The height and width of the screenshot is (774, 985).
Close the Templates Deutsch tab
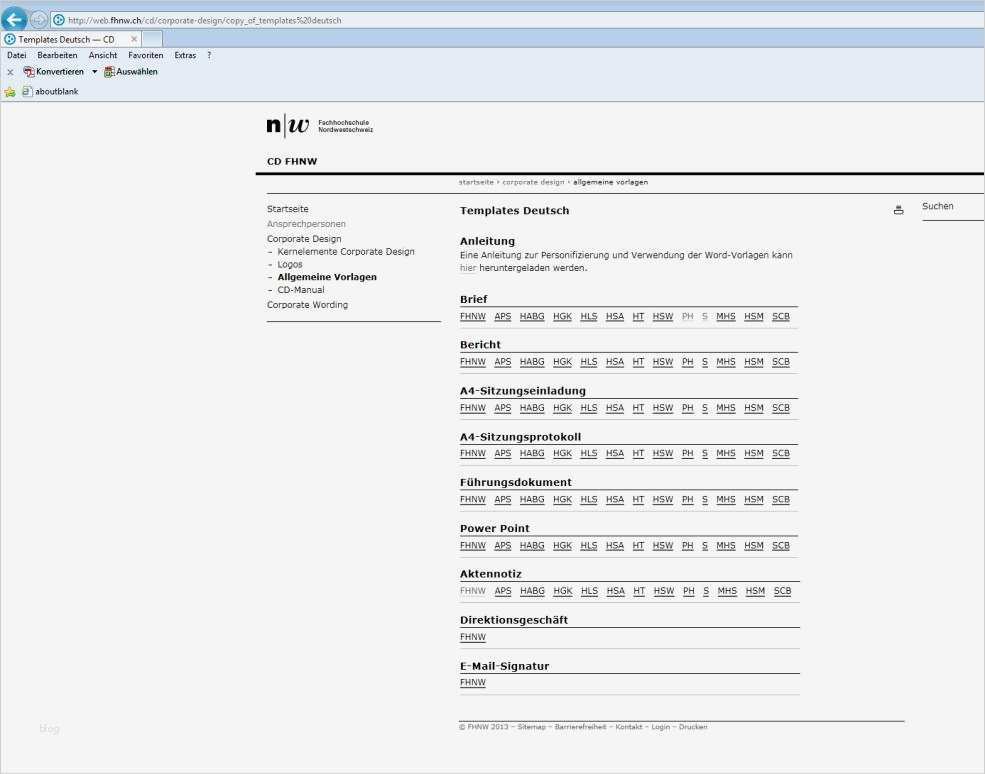pyautogui.click(x=134, y=39)
